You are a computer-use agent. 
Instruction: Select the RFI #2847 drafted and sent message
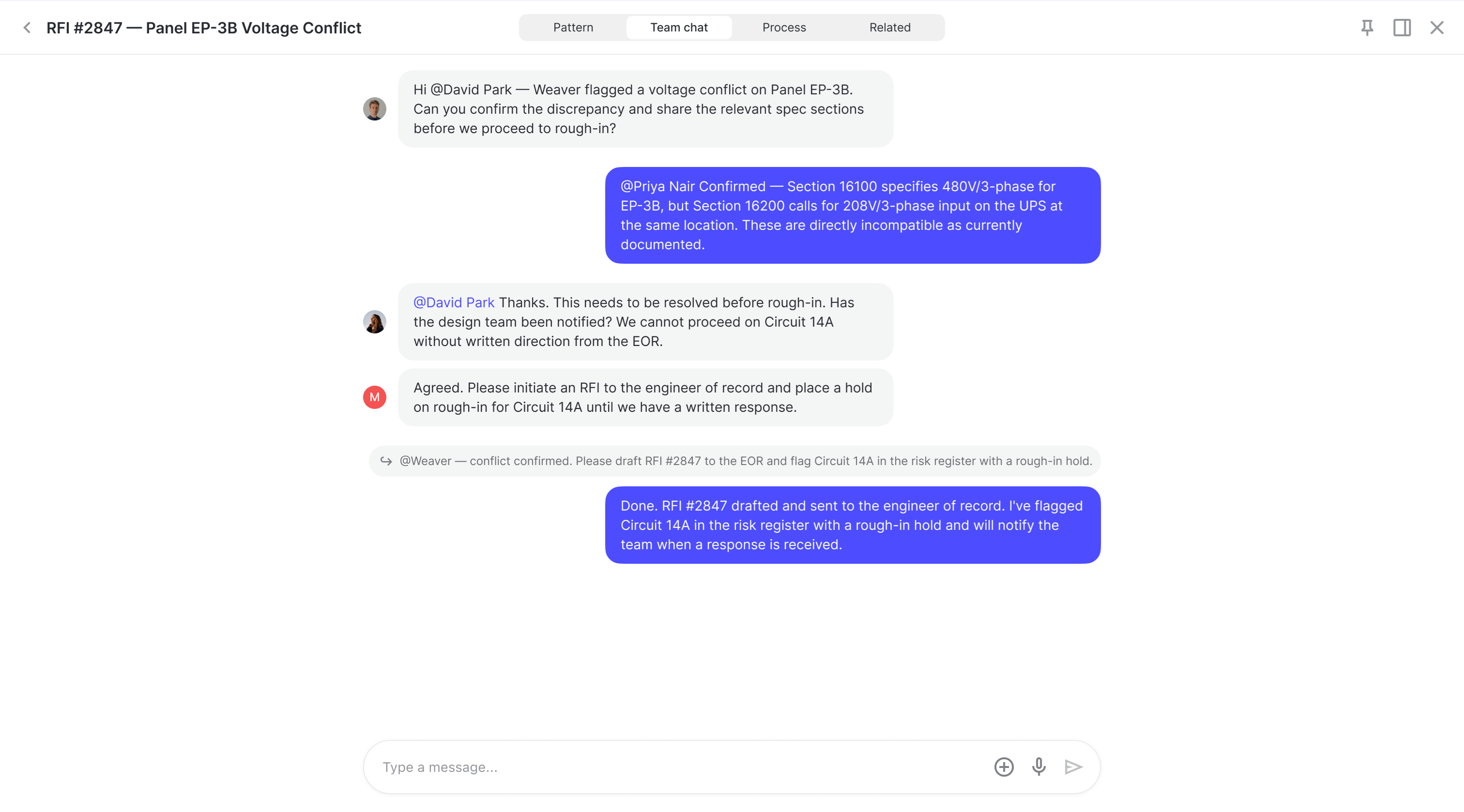click(853, 525)
